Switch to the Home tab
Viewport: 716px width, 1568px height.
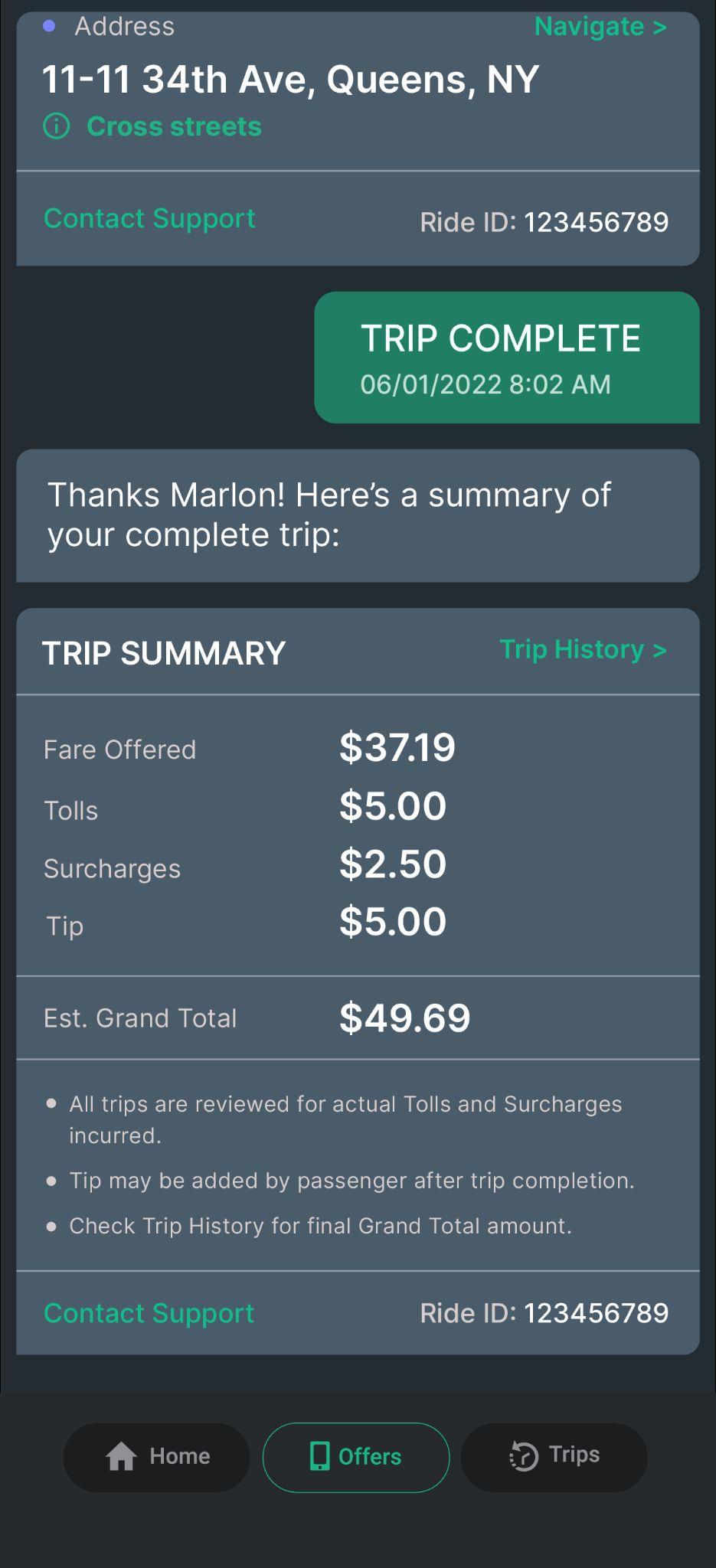click(156, 1457)
